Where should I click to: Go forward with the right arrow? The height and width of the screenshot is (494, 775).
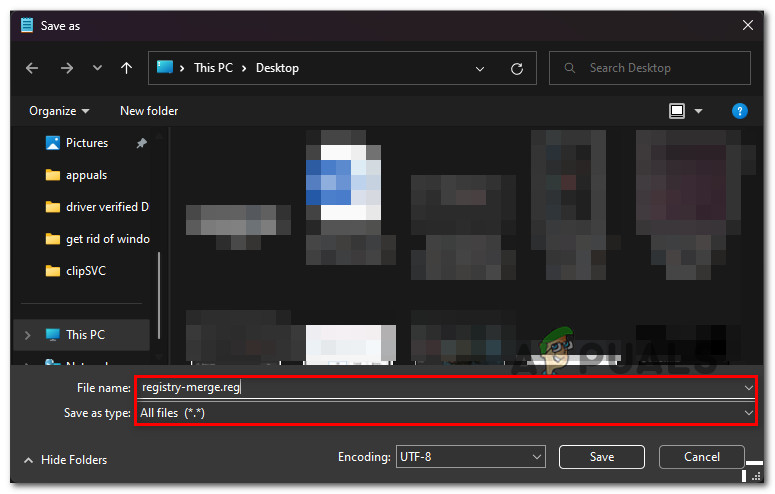[67, 68]
